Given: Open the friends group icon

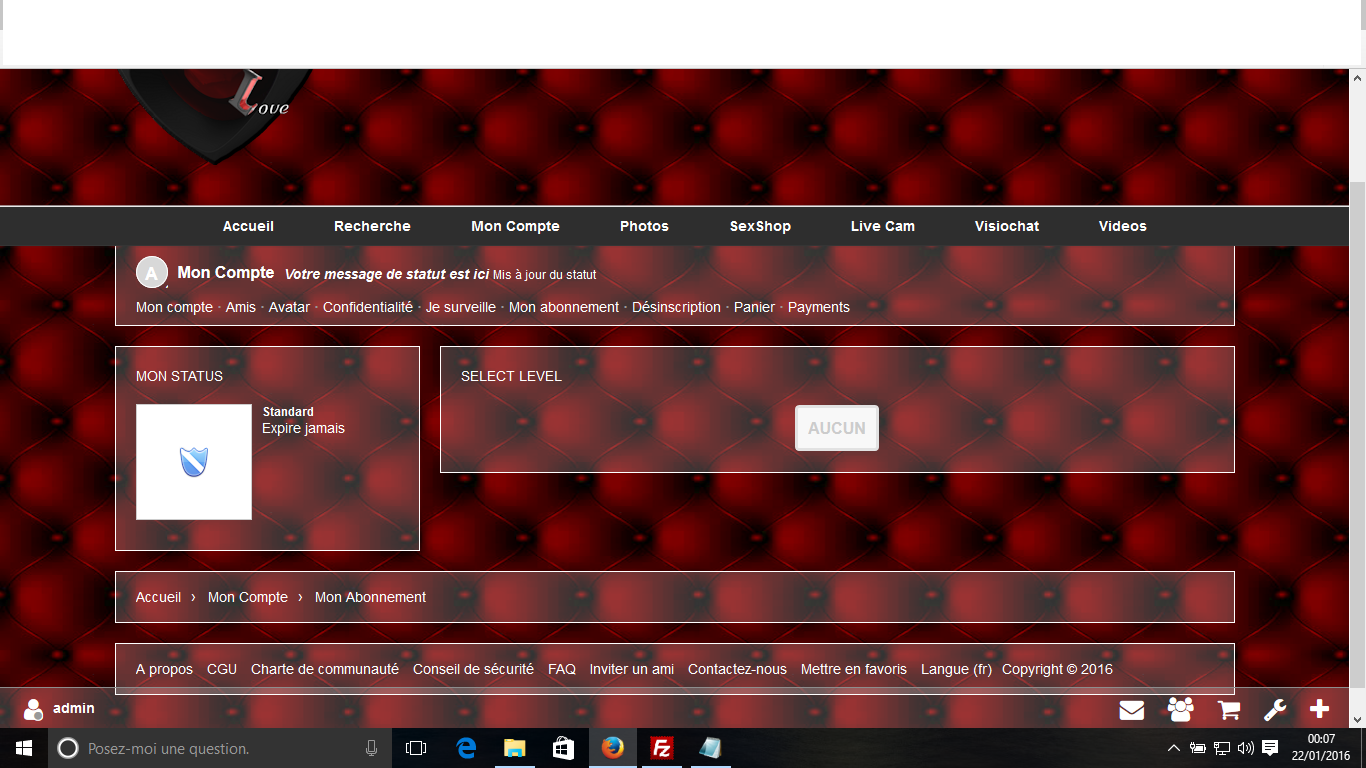Looking at the screenshot, I should 1180,710.
